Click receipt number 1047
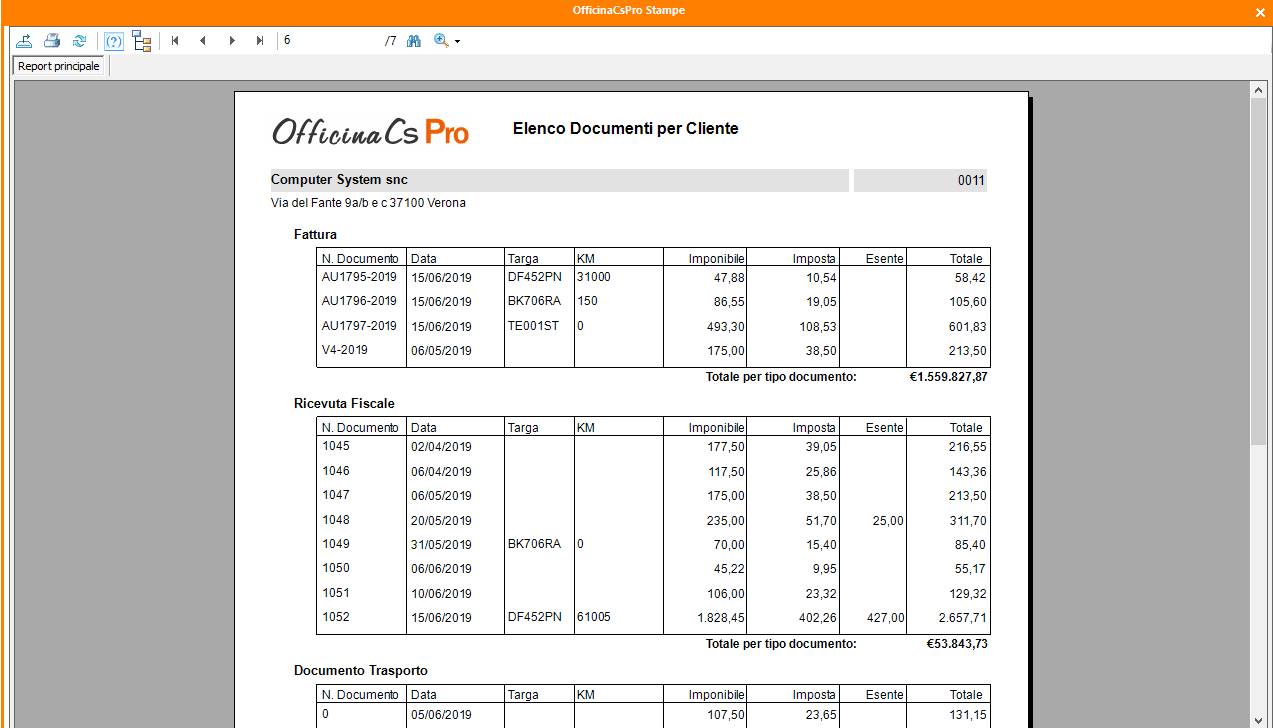 (x=336, y=494)
